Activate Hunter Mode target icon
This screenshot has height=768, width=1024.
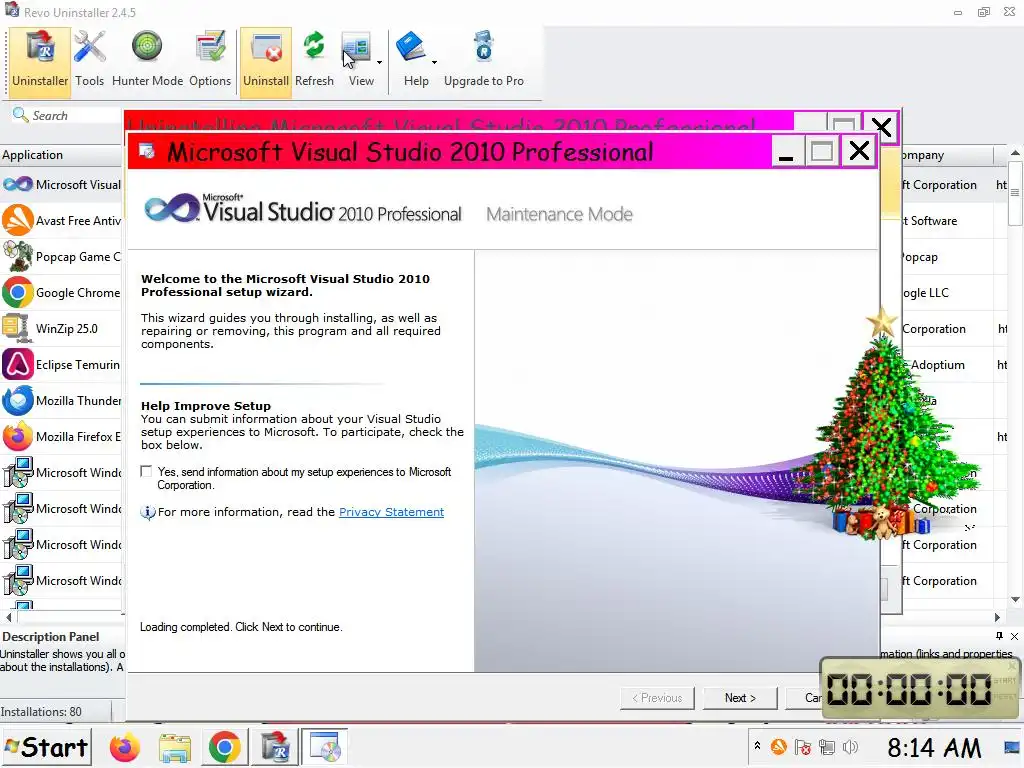pos(147,47)
